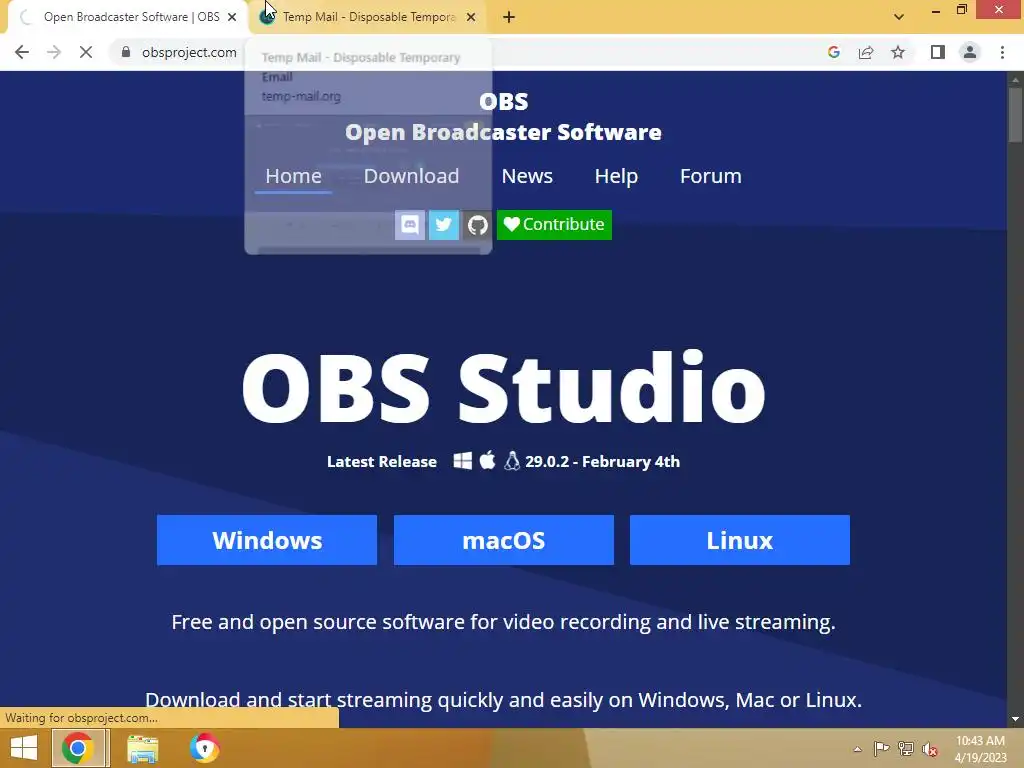Click the green Contribute button

coord(554,225)
